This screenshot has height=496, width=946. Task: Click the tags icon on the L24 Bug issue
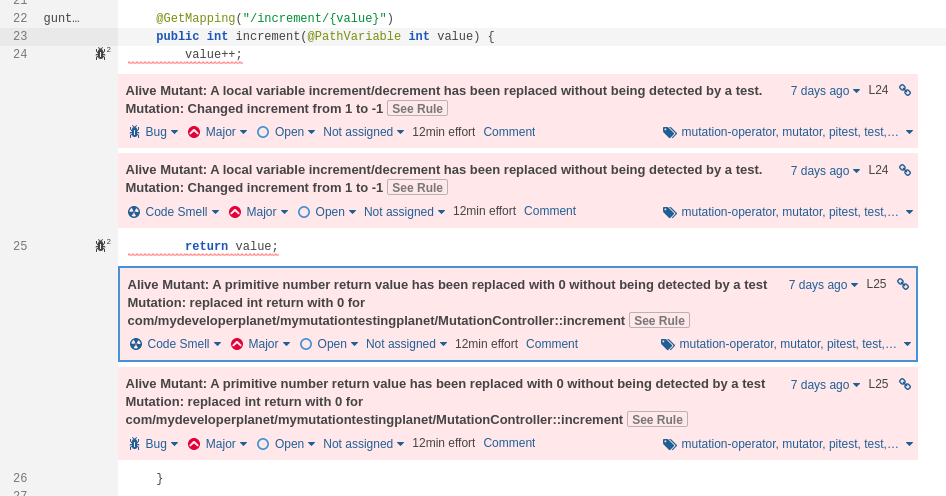[x=670, y=132]
